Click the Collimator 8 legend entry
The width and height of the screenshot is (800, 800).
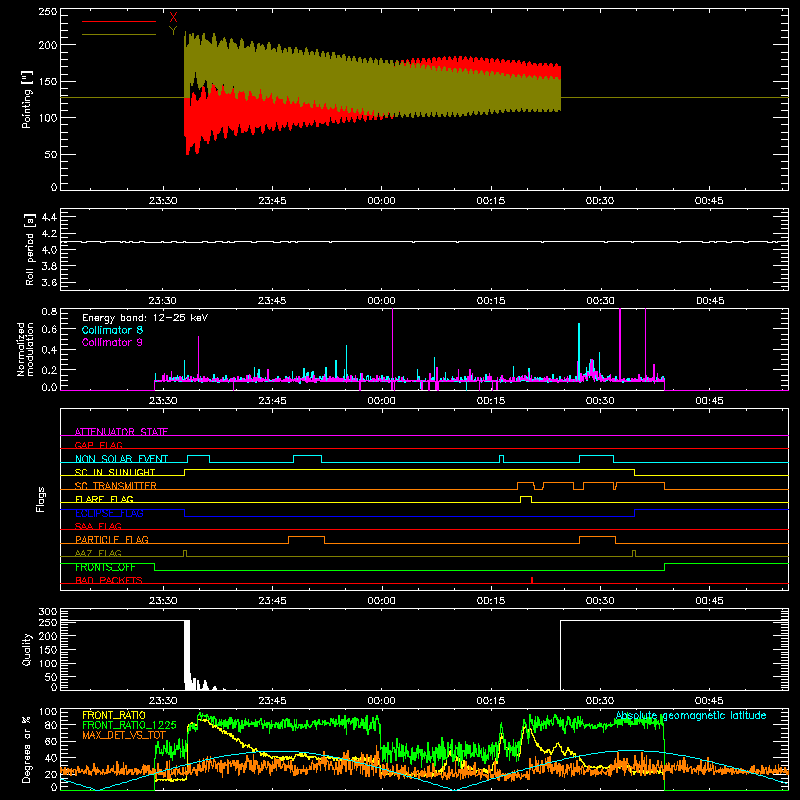[112, 330]
